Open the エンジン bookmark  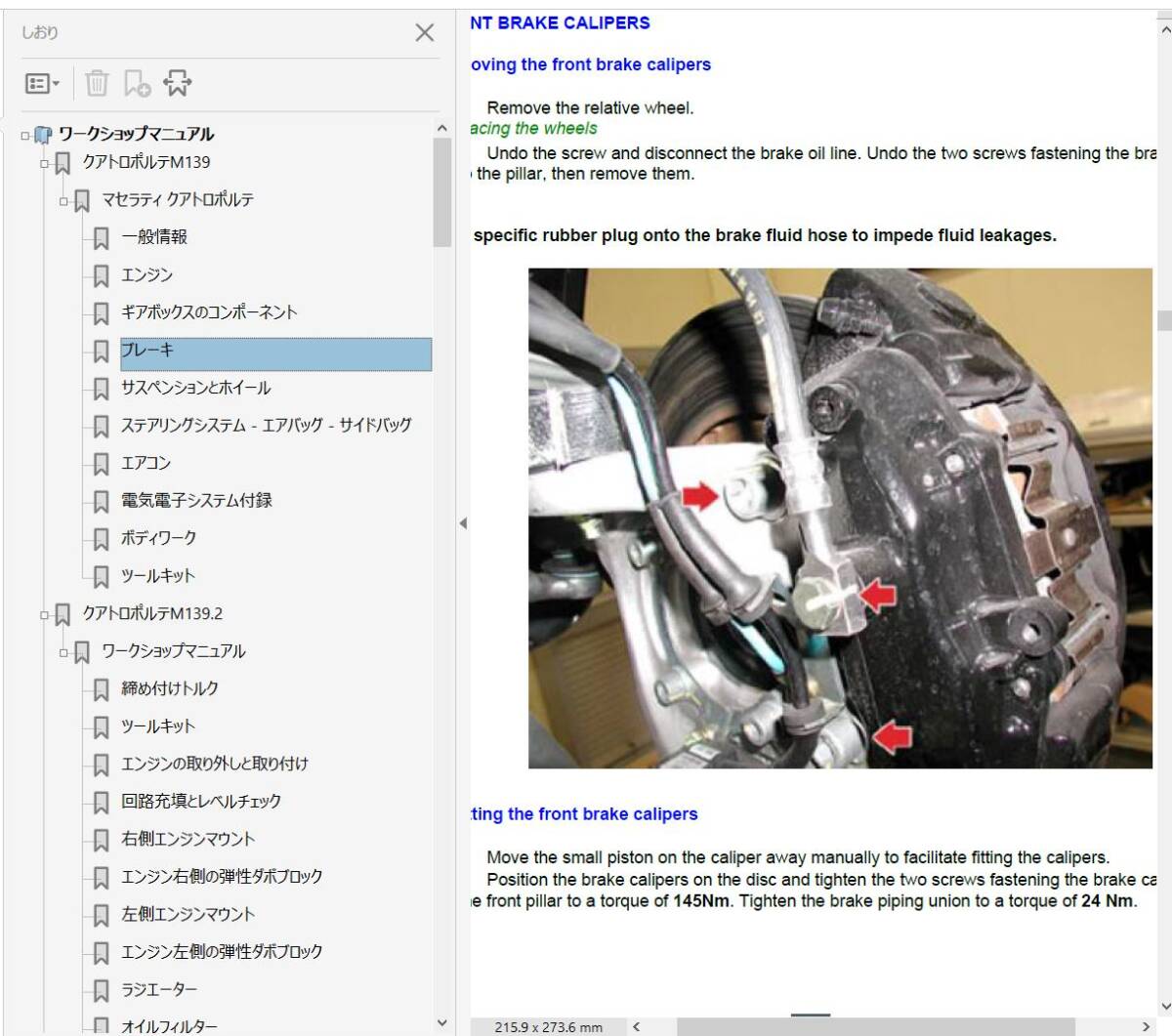point(146,275)
